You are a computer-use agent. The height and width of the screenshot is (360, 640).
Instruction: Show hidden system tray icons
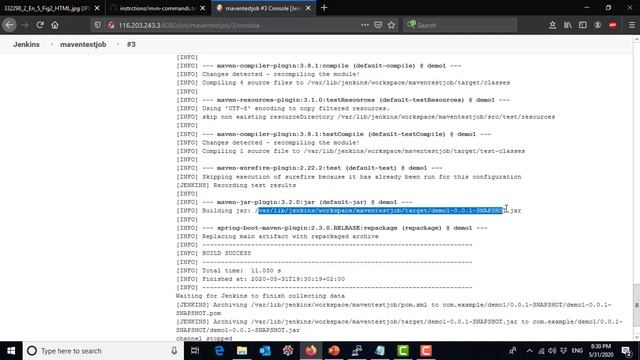(529, 351)
